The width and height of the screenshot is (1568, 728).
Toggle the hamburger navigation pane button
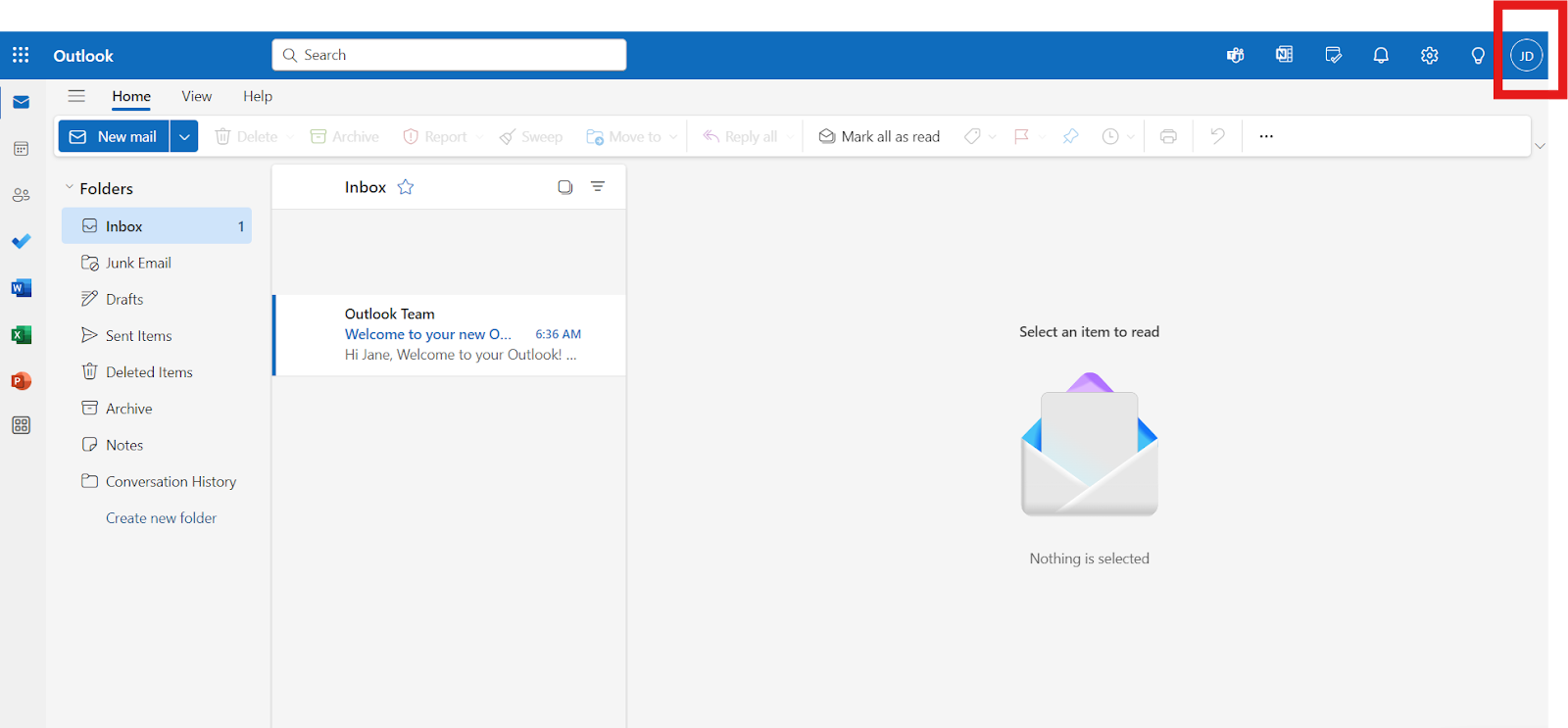pyautogui.click(x=76, y=96)
